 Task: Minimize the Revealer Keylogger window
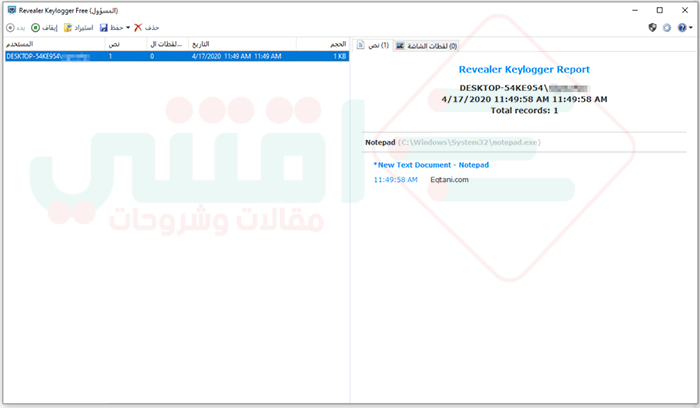(635, 10)
